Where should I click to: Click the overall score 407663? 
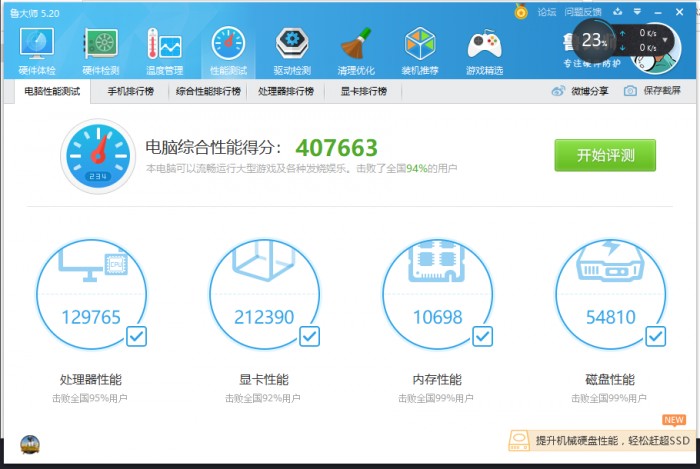tap(337, 148)
